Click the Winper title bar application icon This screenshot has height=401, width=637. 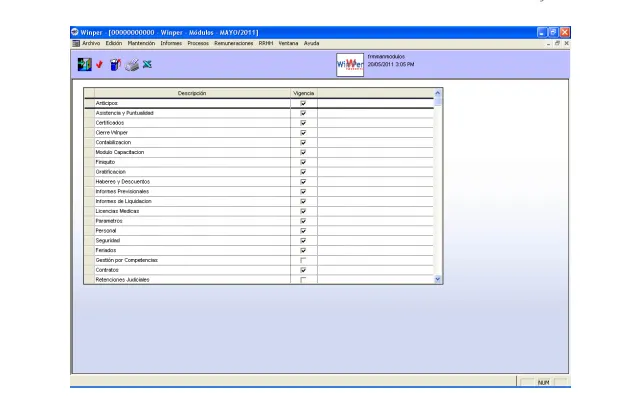[75, 32]
